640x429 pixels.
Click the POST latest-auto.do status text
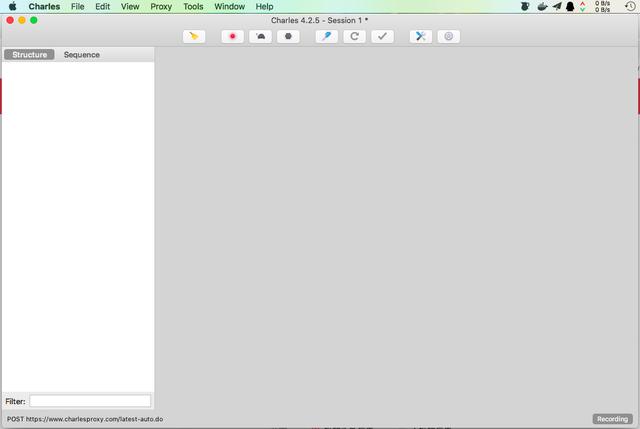click(x=85, y=419)
